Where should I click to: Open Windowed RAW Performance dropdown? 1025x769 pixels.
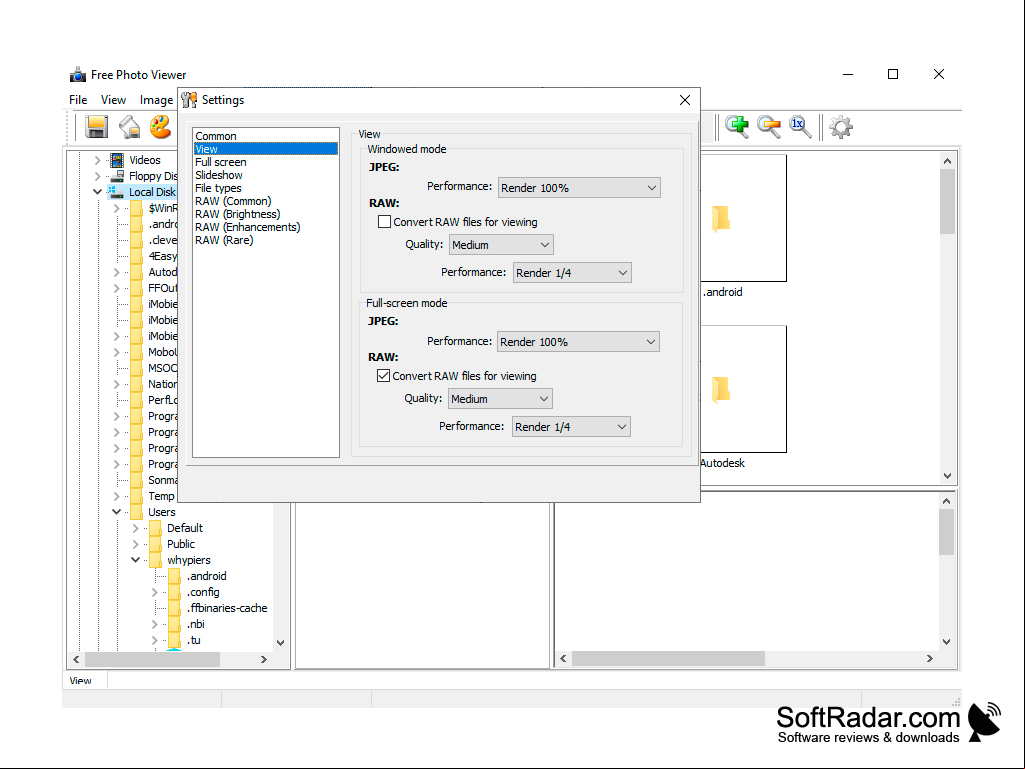572,273
